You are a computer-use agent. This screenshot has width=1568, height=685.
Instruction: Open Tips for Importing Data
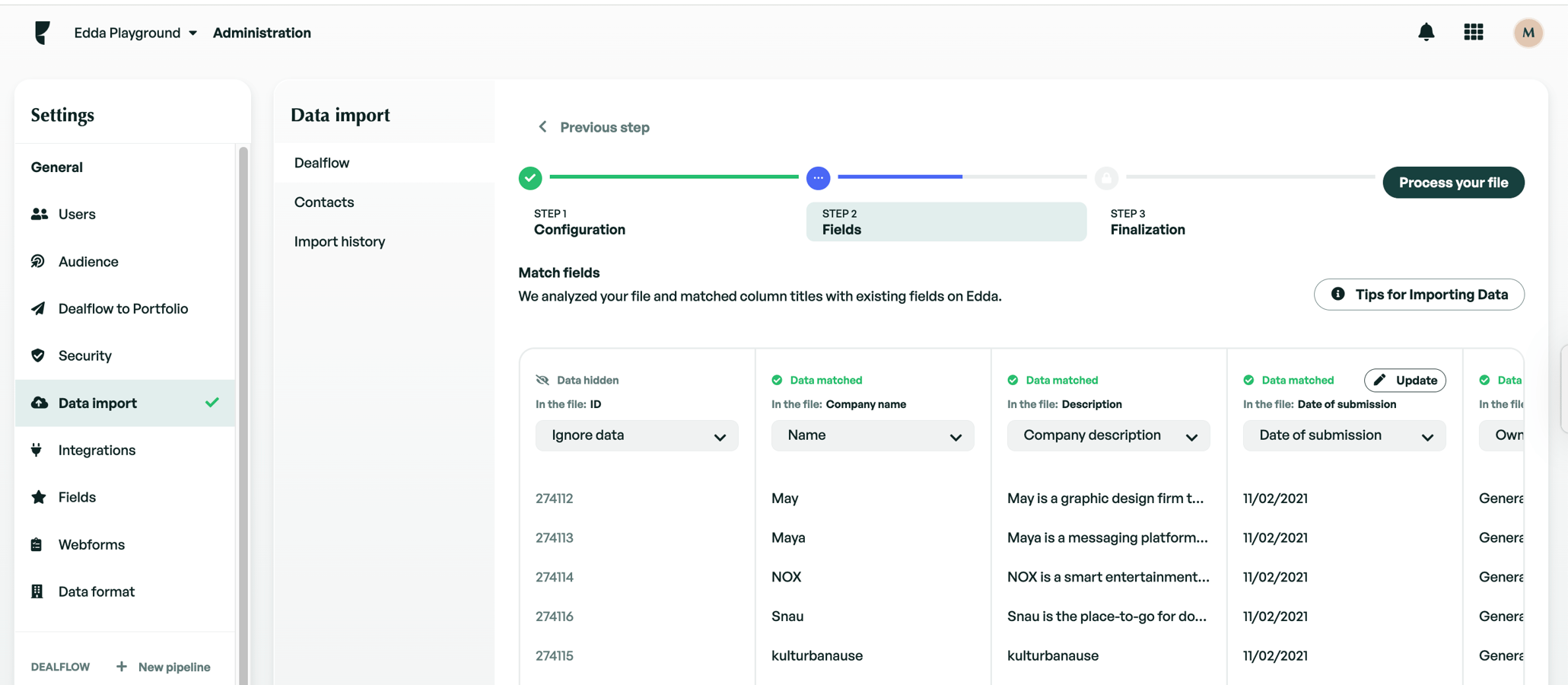click(1419, 295)
